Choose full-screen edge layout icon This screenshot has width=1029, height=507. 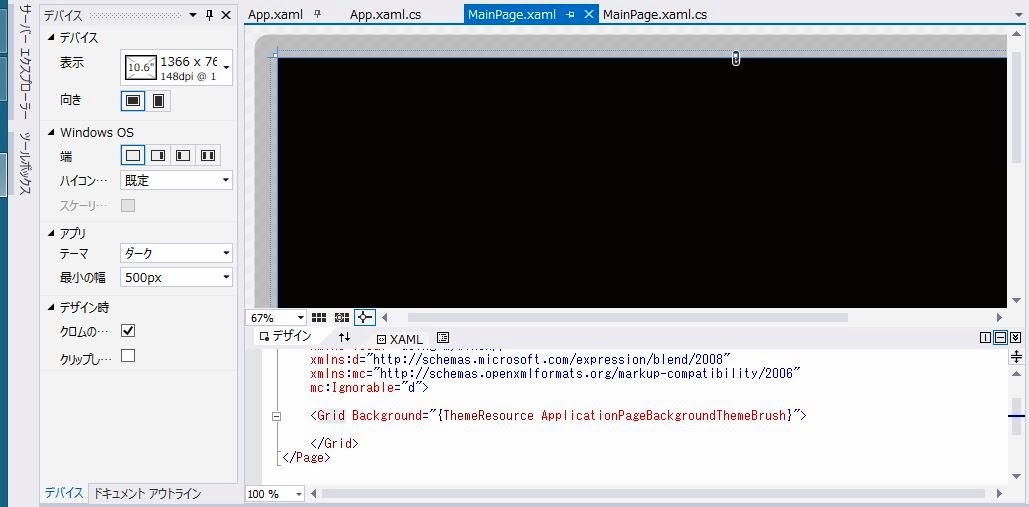coord(132,155)
